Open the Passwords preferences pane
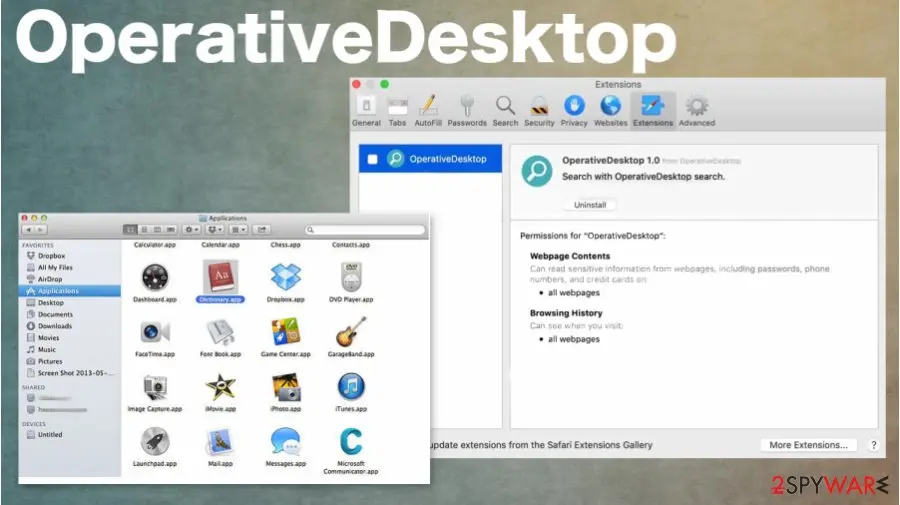 click(467, 111)
